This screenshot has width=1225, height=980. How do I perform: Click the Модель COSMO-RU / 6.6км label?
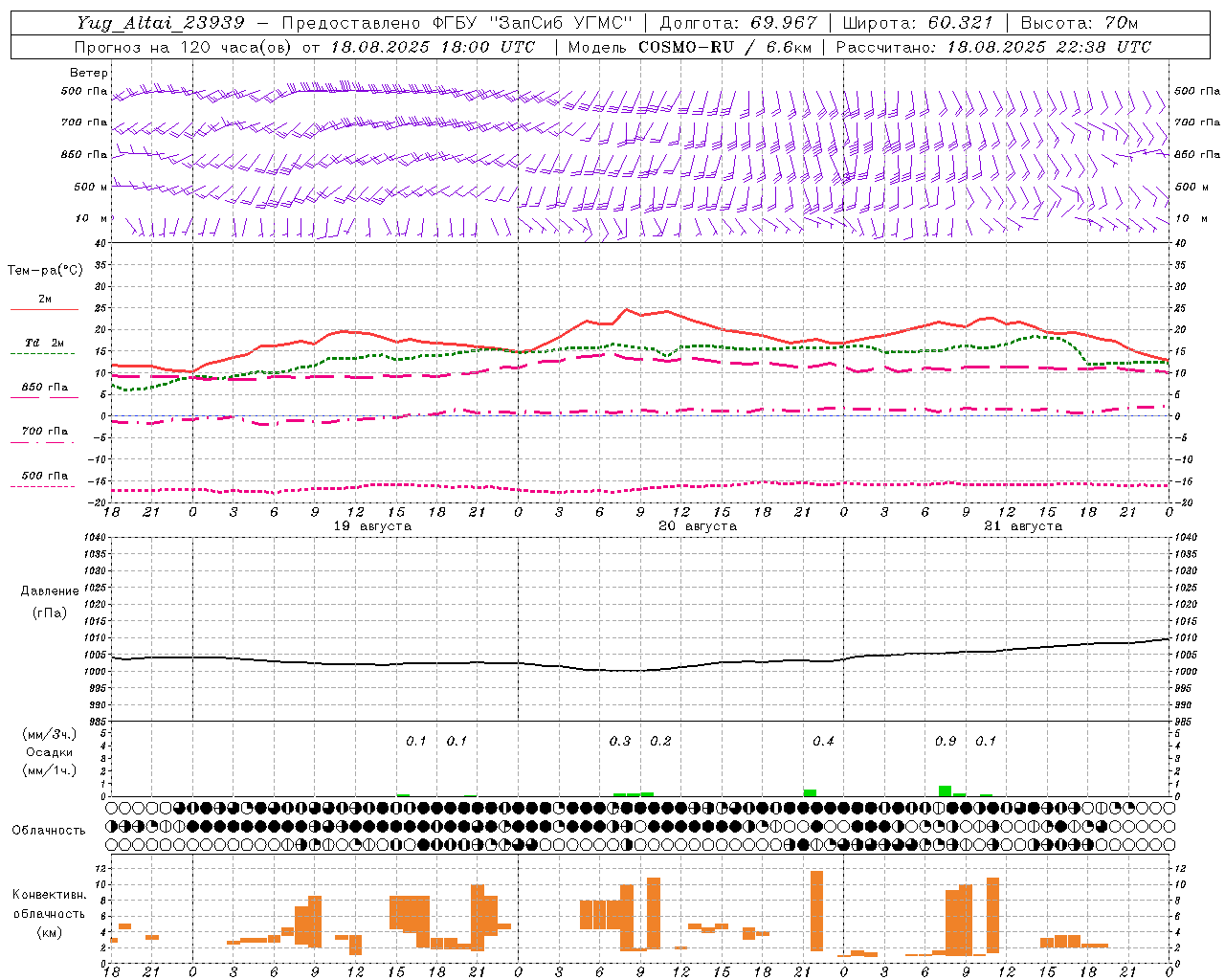pyautogui.click(x=690, y=47)
